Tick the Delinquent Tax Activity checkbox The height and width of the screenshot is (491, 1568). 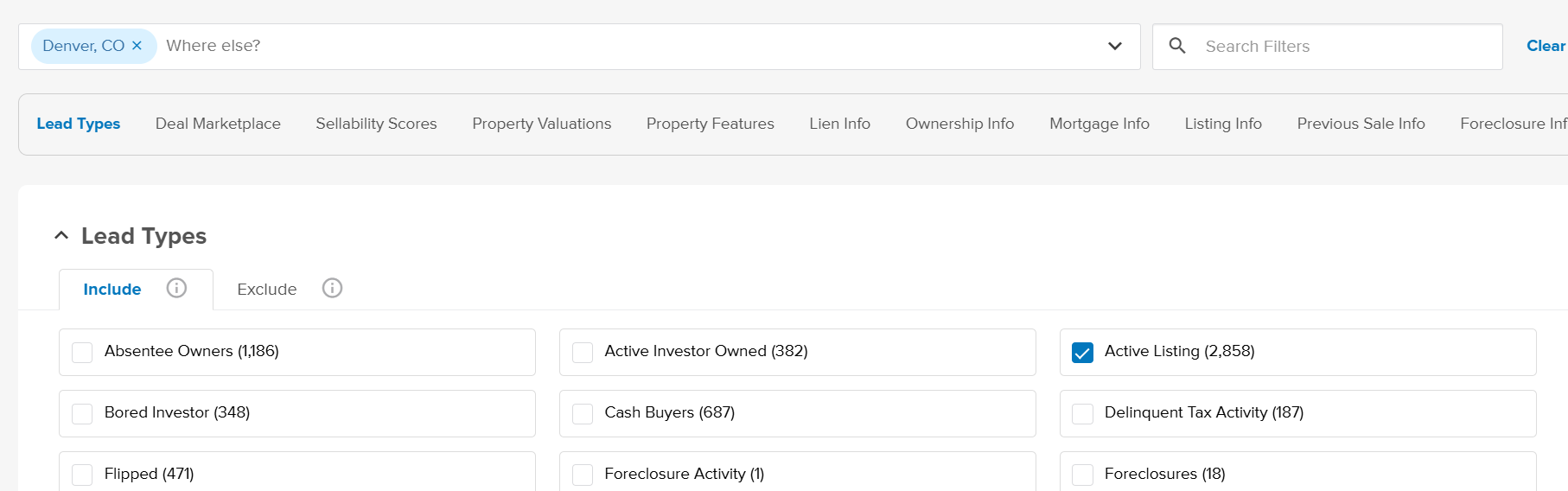(x=1082, y=414)
